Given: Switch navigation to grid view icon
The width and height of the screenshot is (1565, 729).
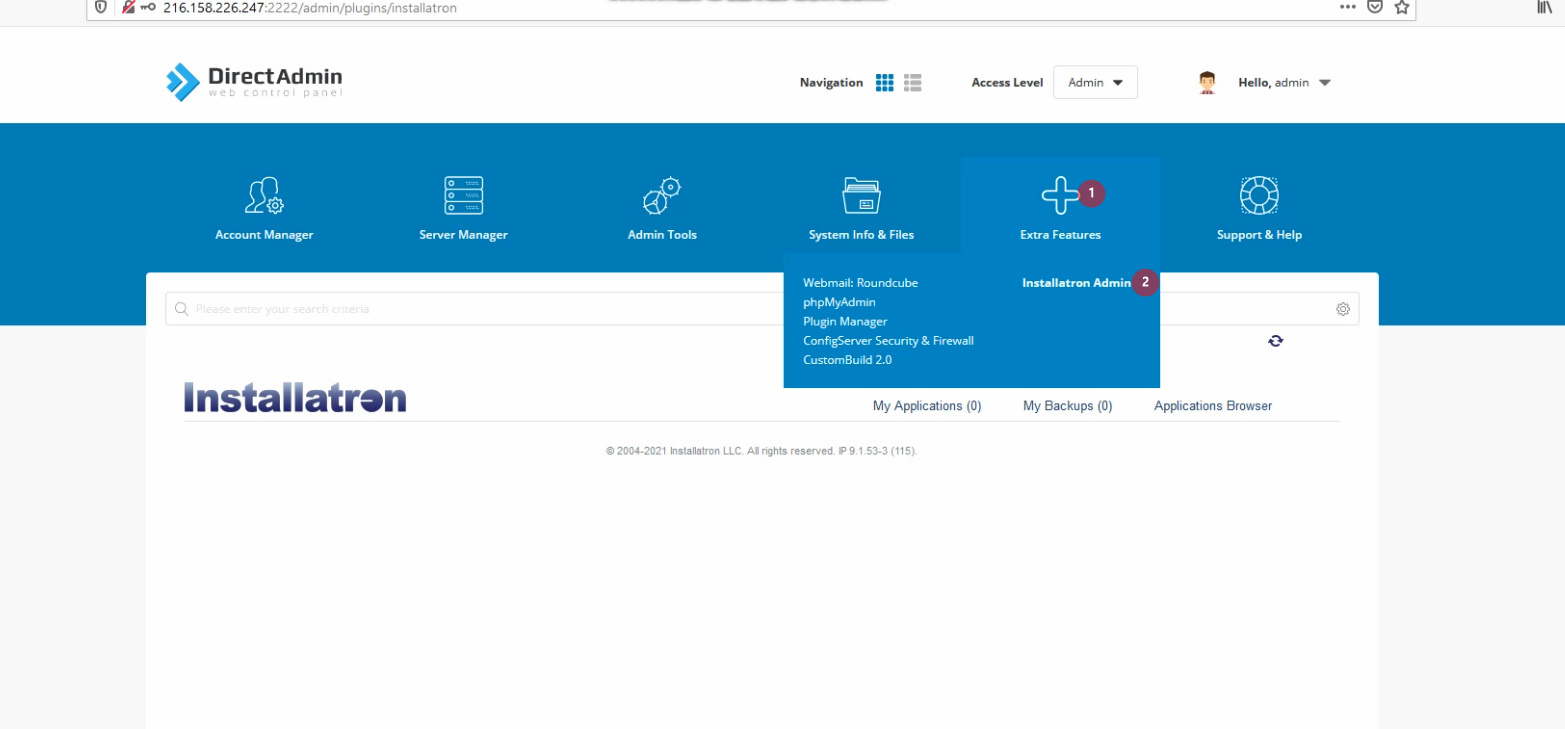Looking at the screenshot, I should pos(884,83).
